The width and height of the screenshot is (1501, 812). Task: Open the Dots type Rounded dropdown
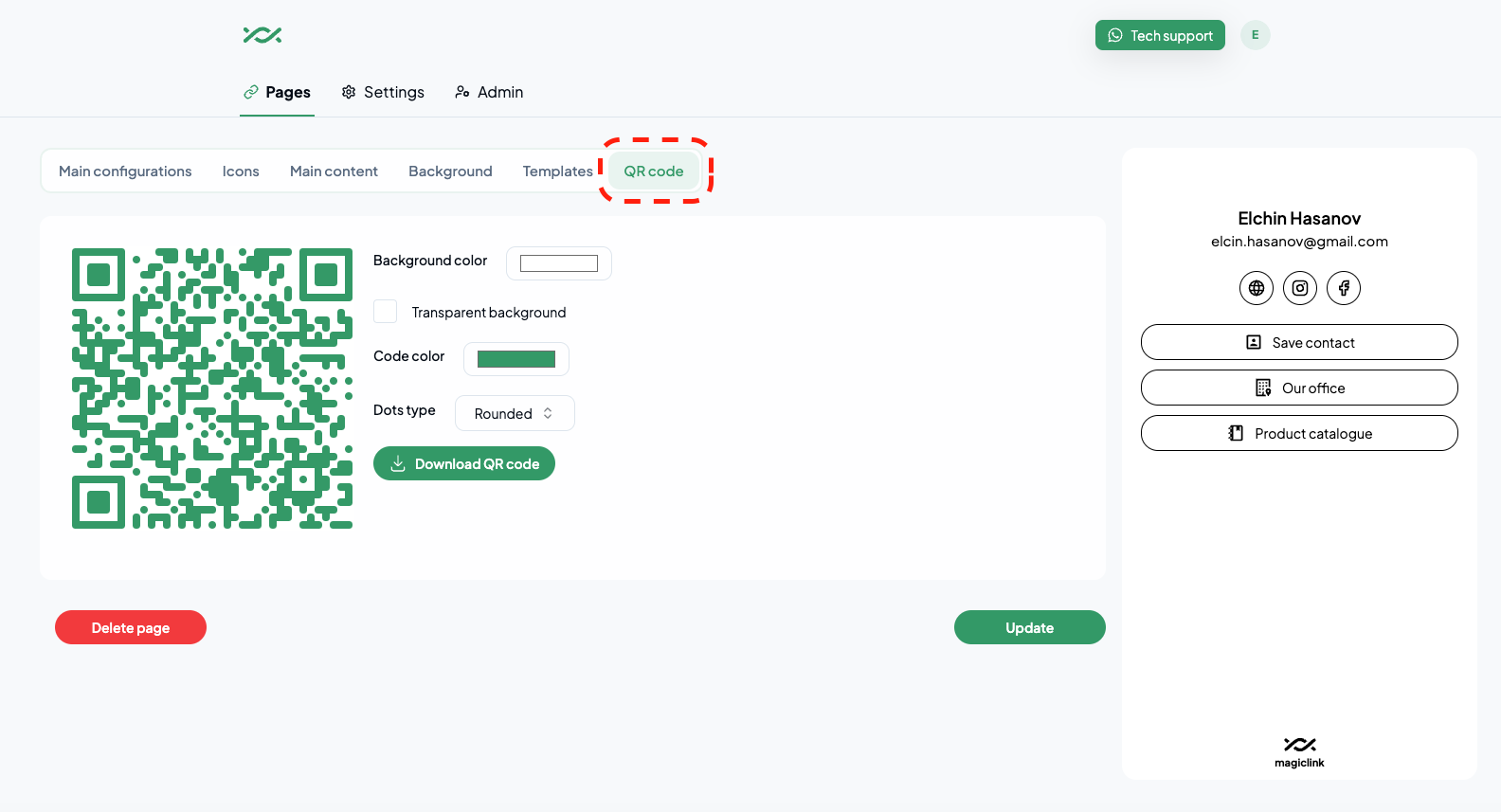[x=515, y=413]
